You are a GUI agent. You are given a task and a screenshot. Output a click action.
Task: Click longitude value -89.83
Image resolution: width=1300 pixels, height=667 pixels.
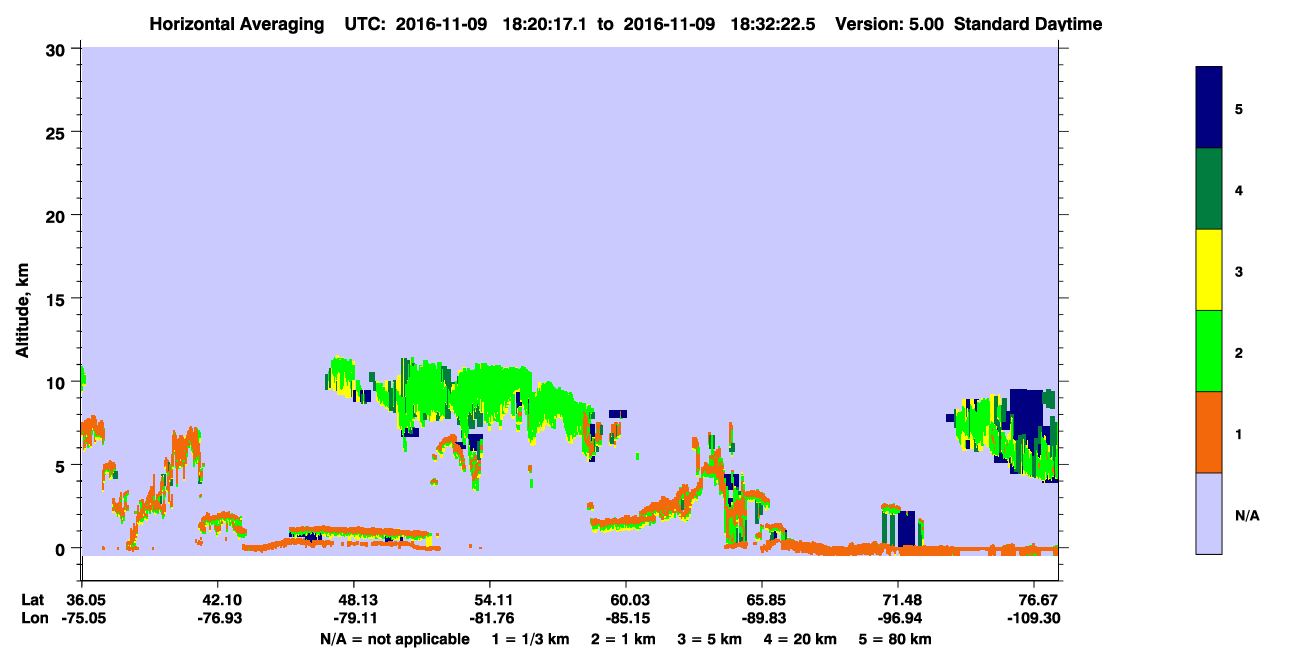click(762, 618)
